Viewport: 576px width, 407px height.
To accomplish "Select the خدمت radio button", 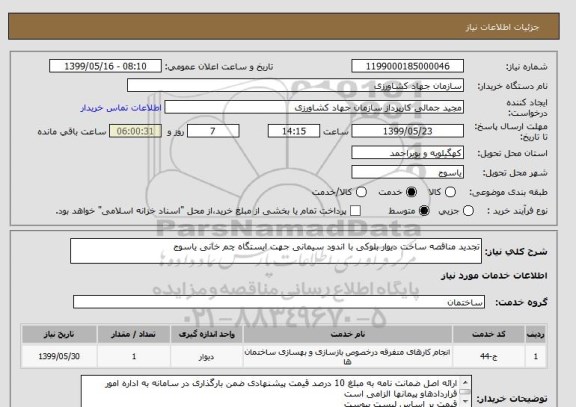I will tap(411, 192).
